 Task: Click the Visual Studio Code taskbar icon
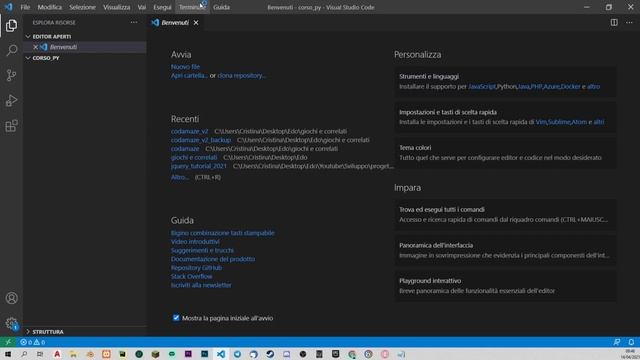[221, 354]
